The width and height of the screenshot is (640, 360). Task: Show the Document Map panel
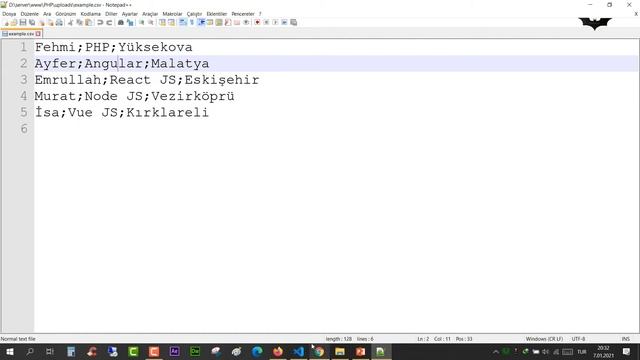[x=219, y=22]
